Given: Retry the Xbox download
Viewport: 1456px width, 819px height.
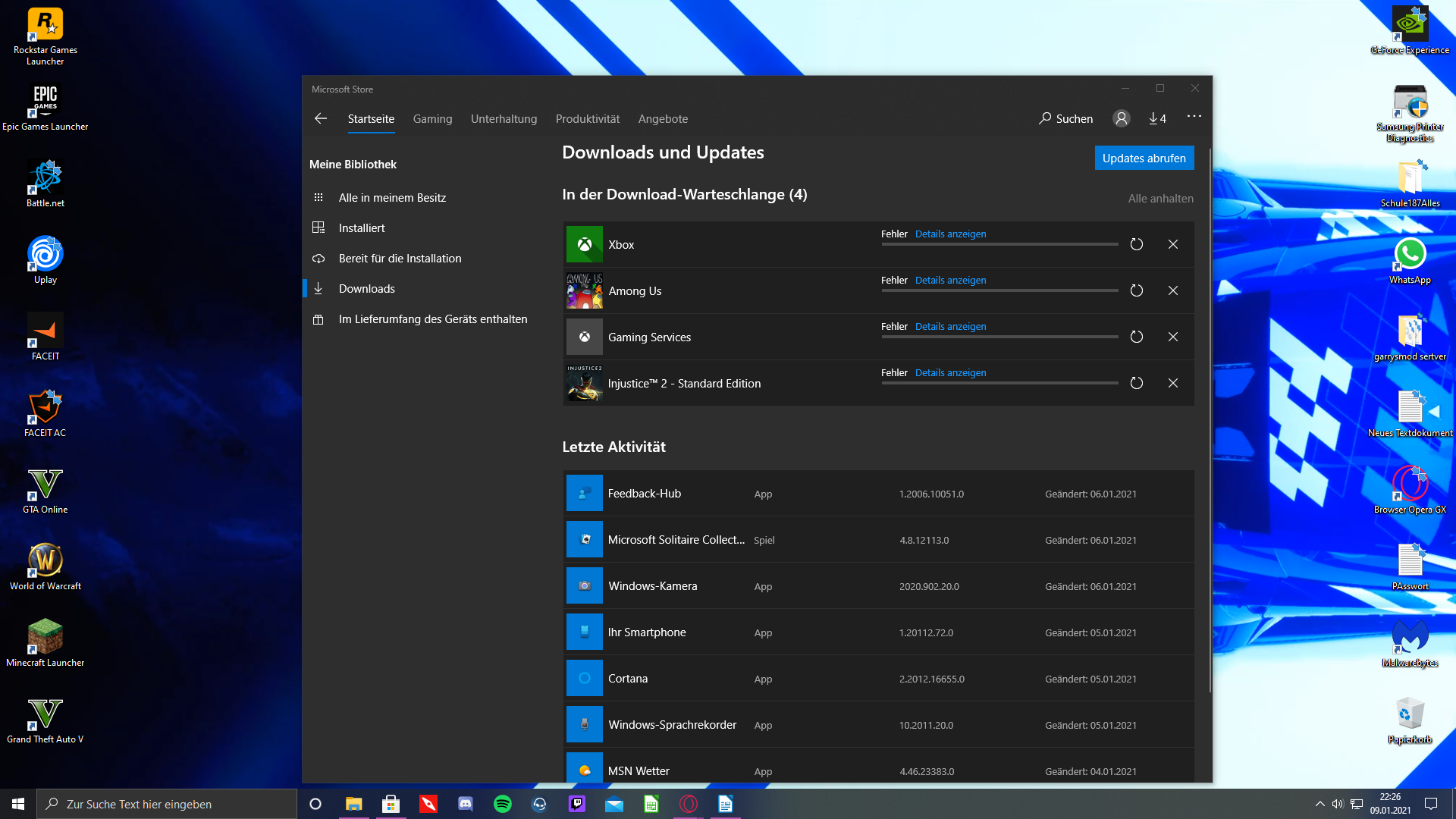Looking at the screenshot, I should (1136, 244).
